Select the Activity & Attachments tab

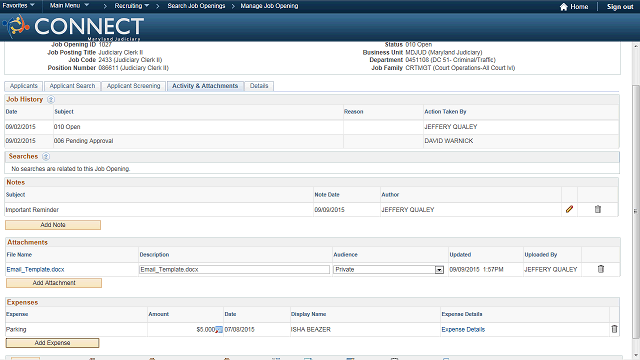pyautogui.click(x=205, y=86)
